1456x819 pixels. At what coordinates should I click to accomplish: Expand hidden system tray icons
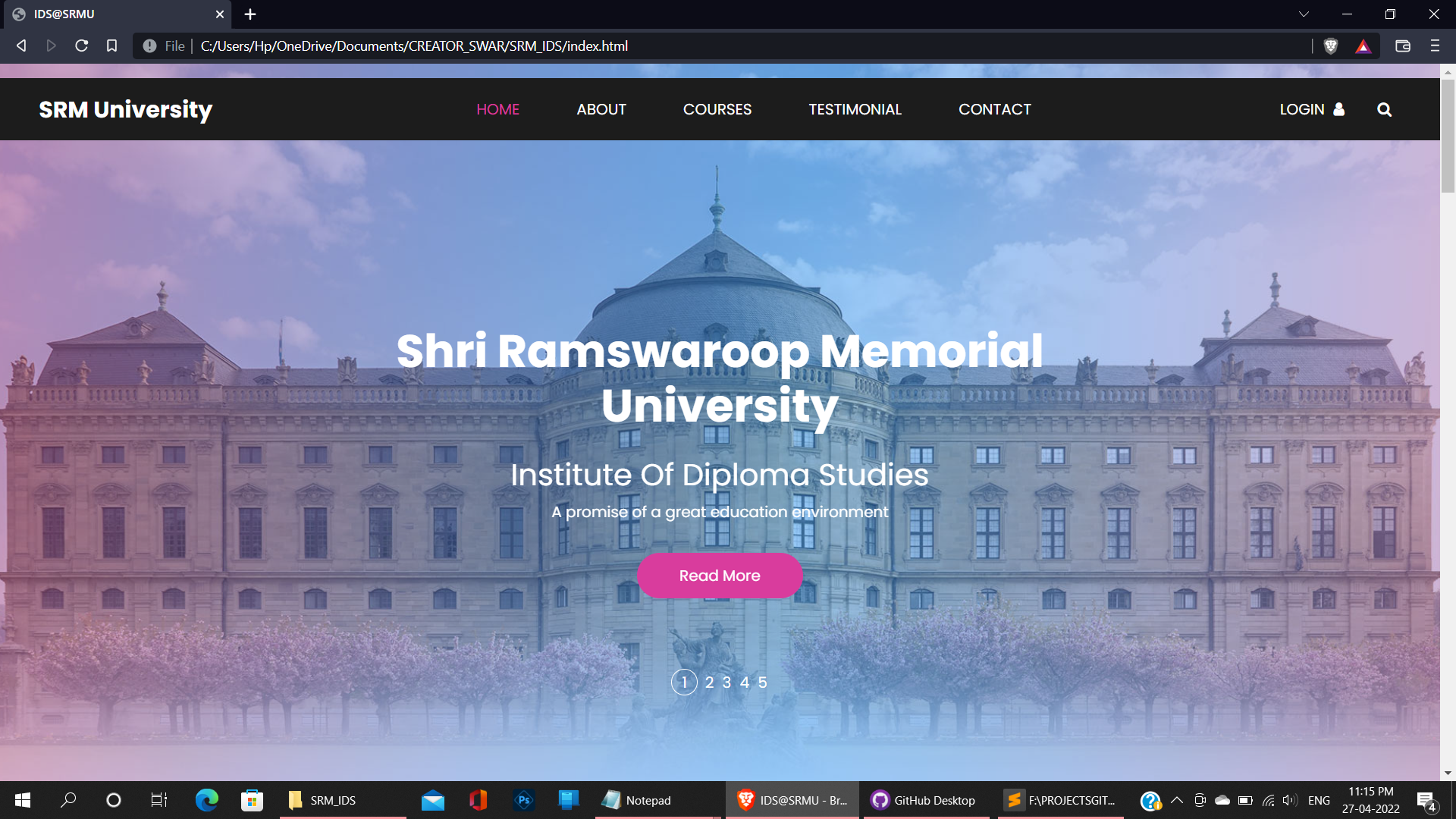(x=1176, y=800)
